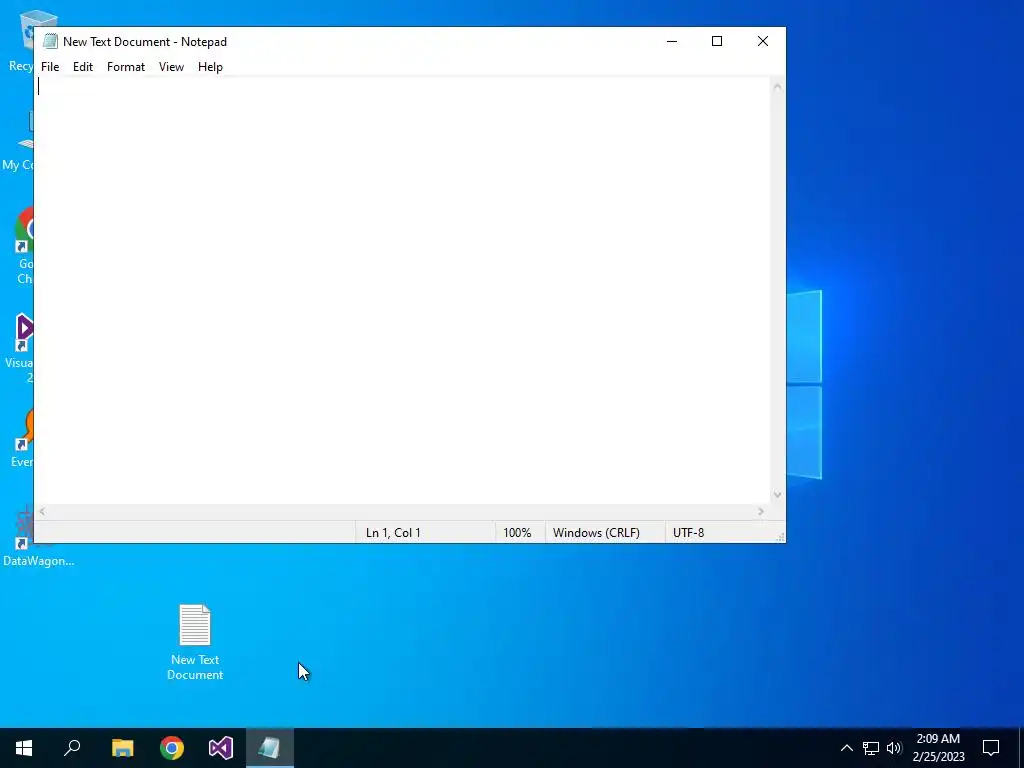1024x768 pixels.
Task: Select the New Text Document desktop file
Action: [x=195, y=642]
